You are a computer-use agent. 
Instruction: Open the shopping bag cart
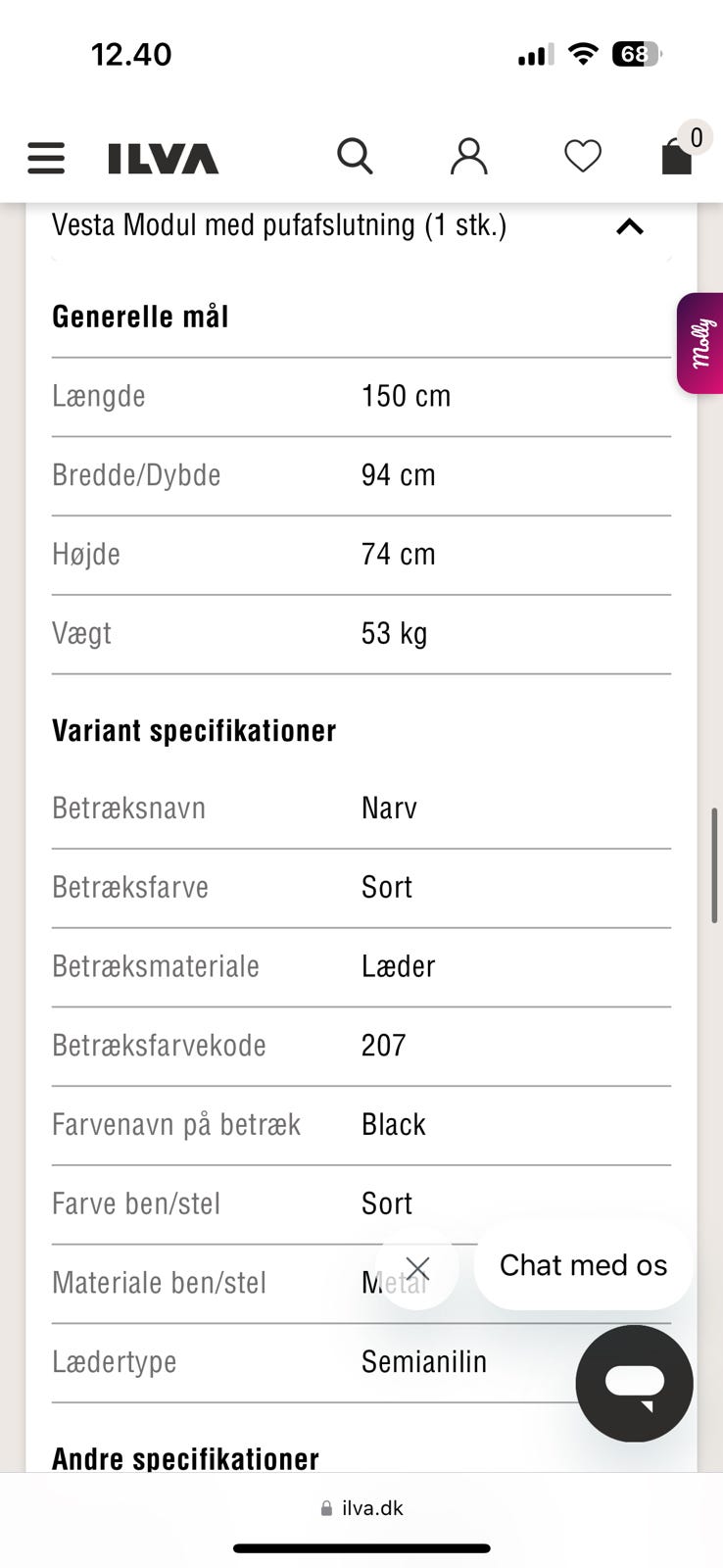(x=677, y=156)
